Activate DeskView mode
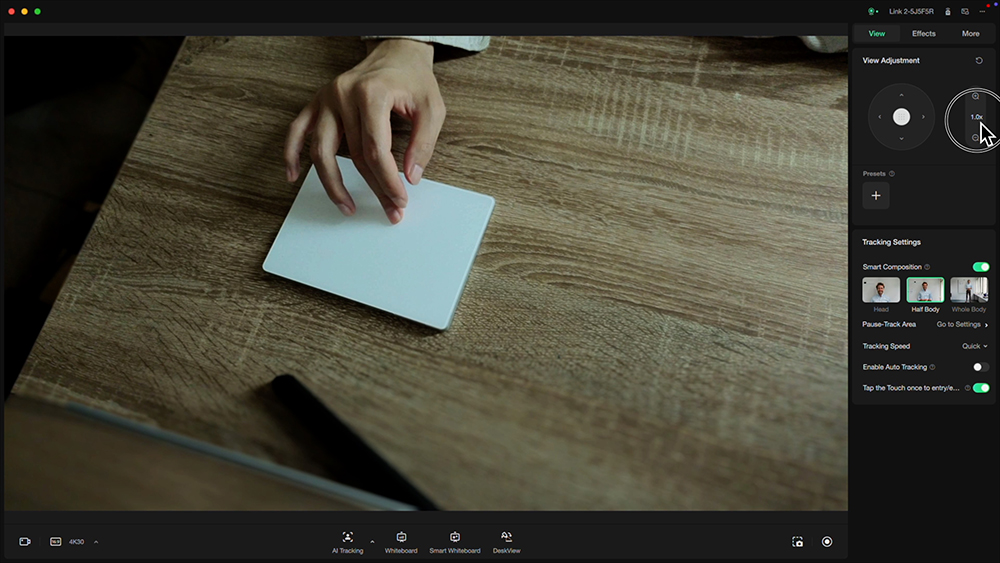This screenshot has width=1000, height=563. 506,542
